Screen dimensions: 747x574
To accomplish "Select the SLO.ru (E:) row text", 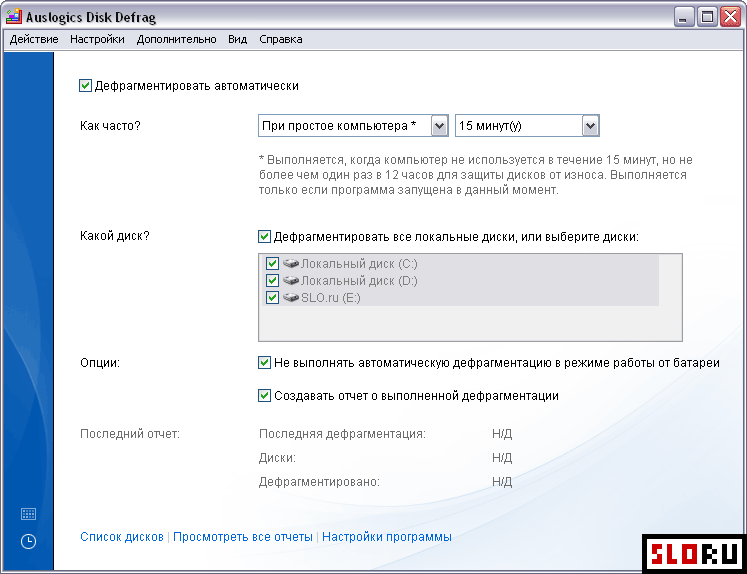I will [331, 298].
